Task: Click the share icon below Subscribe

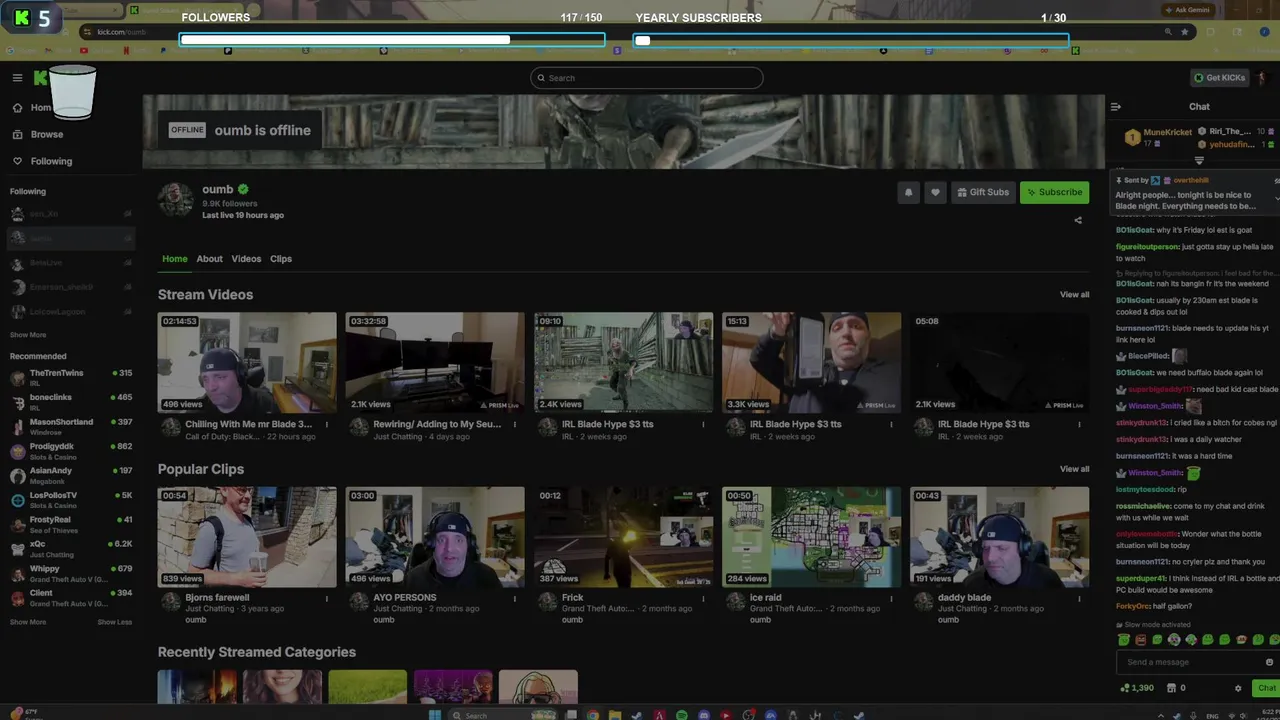Action: click(1078, 220)
